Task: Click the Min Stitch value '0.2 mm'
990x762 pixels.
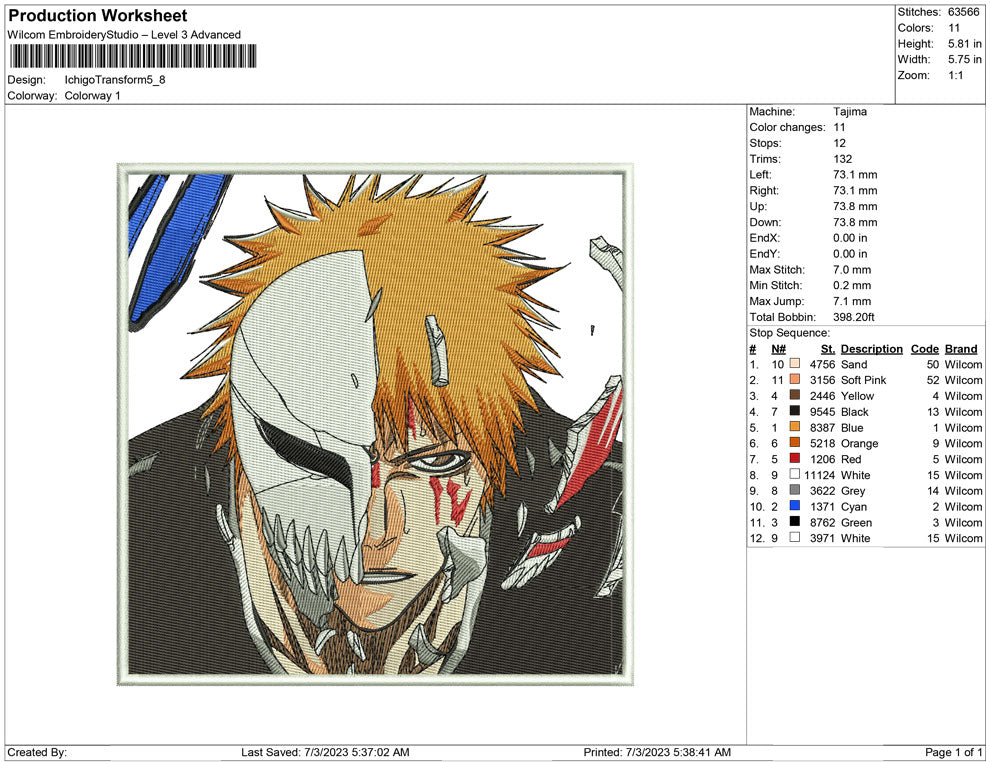Action: (852, 285)
